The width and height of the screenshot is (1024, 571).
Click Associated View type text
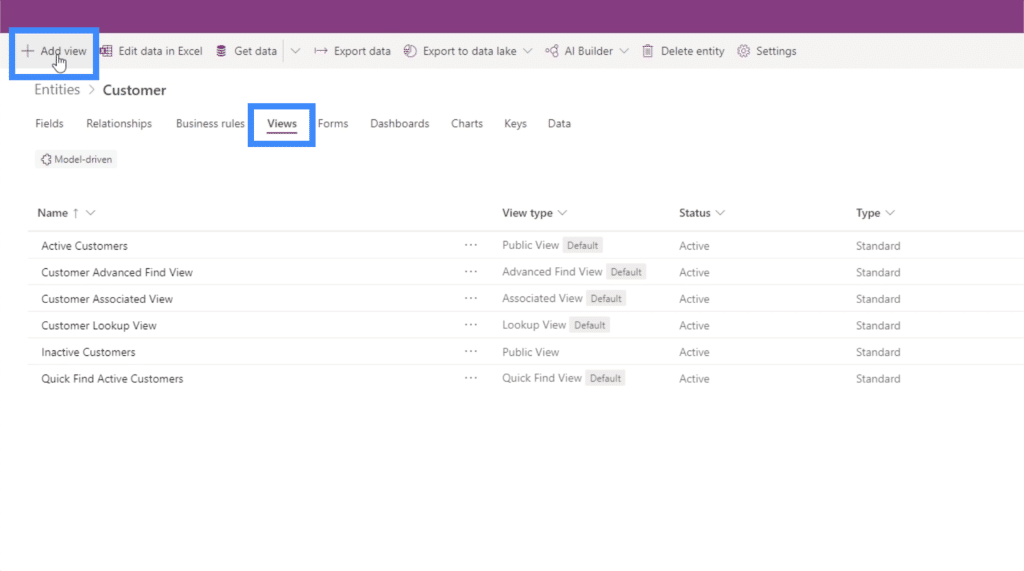(542, 299)
